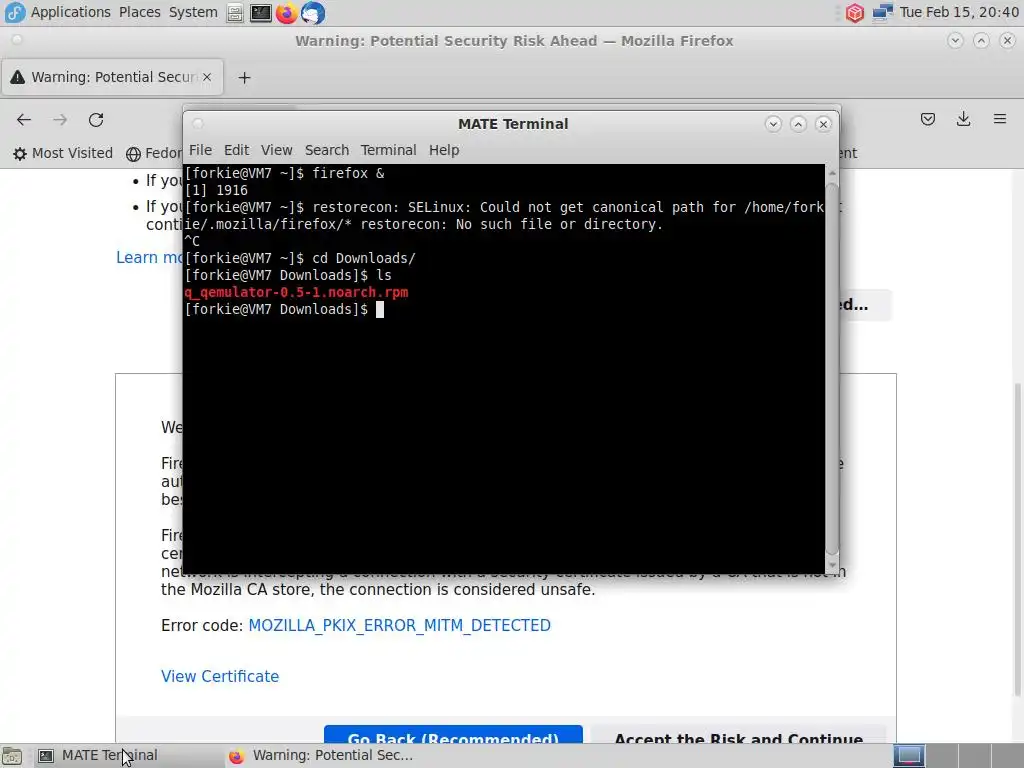Viewport: 1024px width, 768px height.
Task: Go forward in Firefox navigation
Action: pos(60,120)
